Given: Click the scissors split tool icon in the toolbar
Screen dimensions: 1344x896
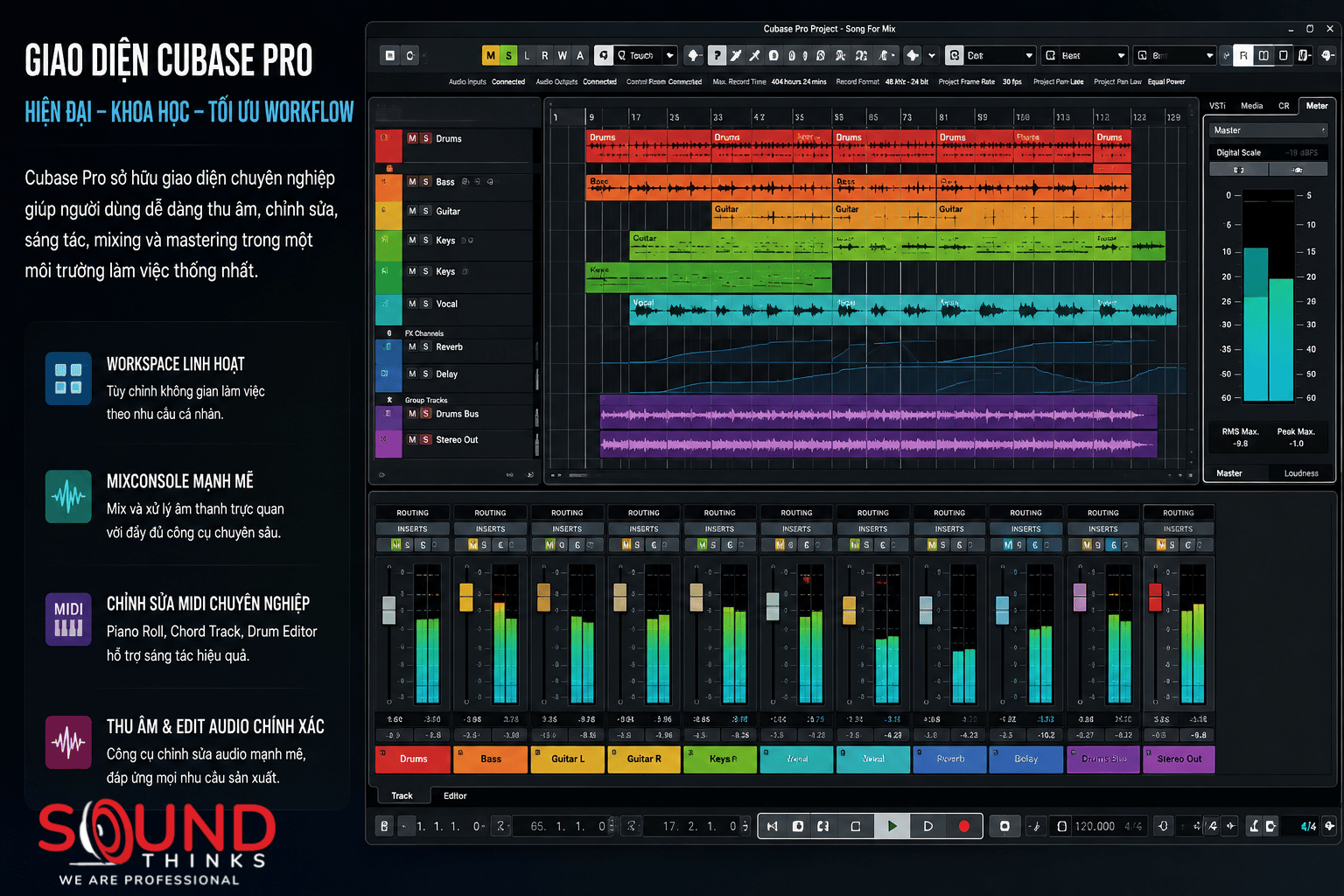Looking at the screenshot, I should (754, 55).
